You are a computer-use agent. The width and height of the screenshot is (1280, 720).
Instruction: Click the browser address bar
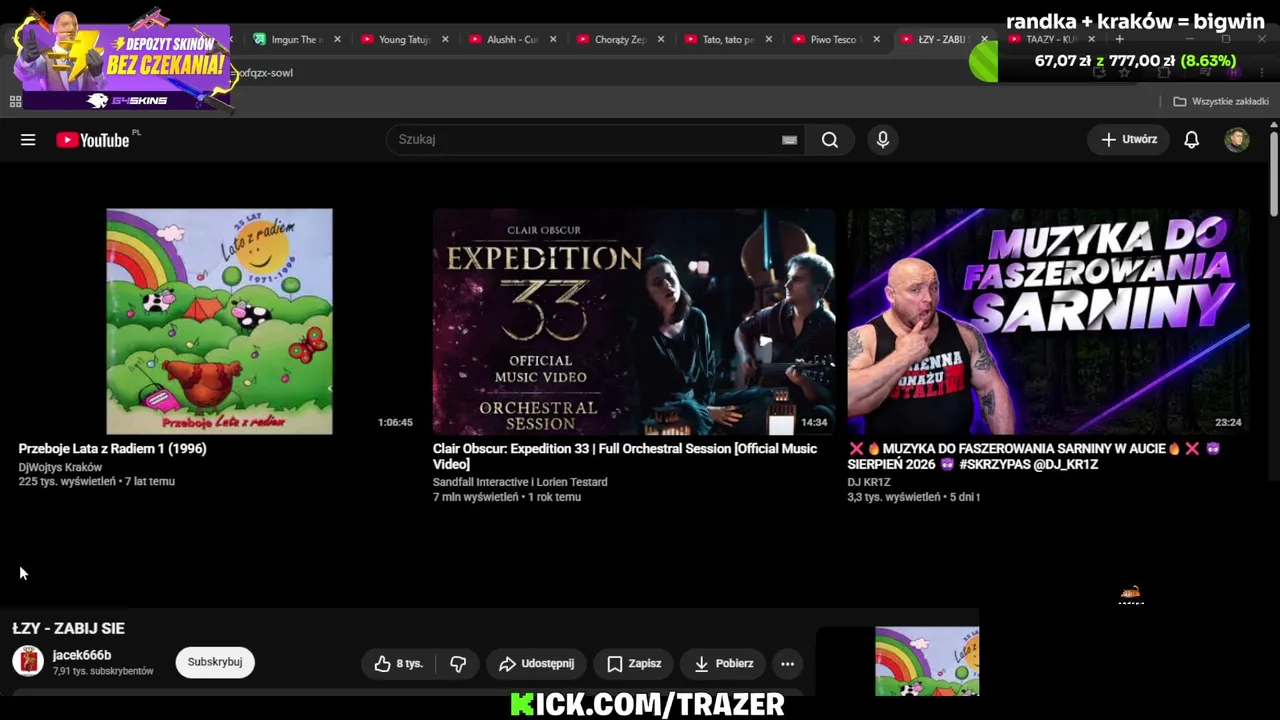pyautogui.click(x=600, y=73)
